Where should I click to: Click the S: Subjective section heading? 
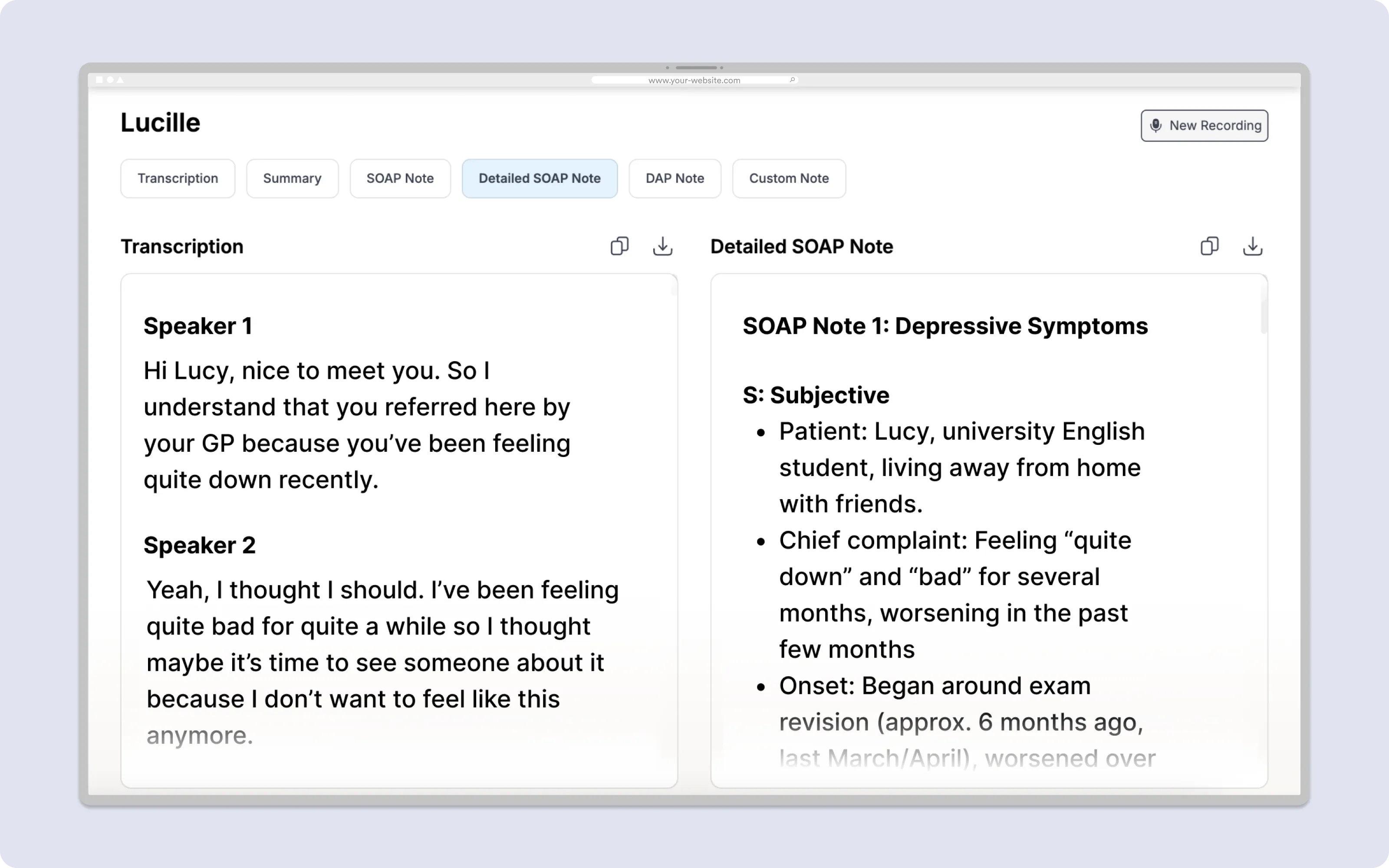pyautogui.click(x=816, y=395)
